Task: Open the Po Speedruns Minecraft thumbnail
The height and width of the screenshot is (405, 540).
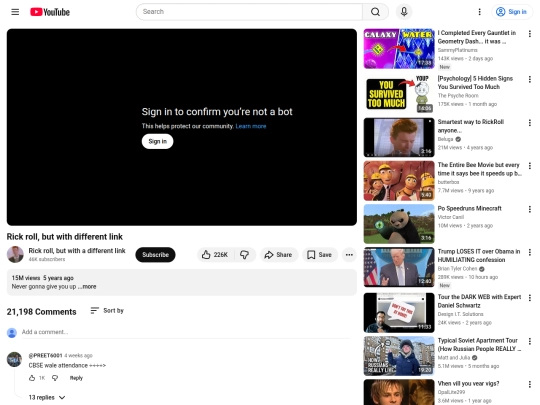Action: (x=399, y=224)
